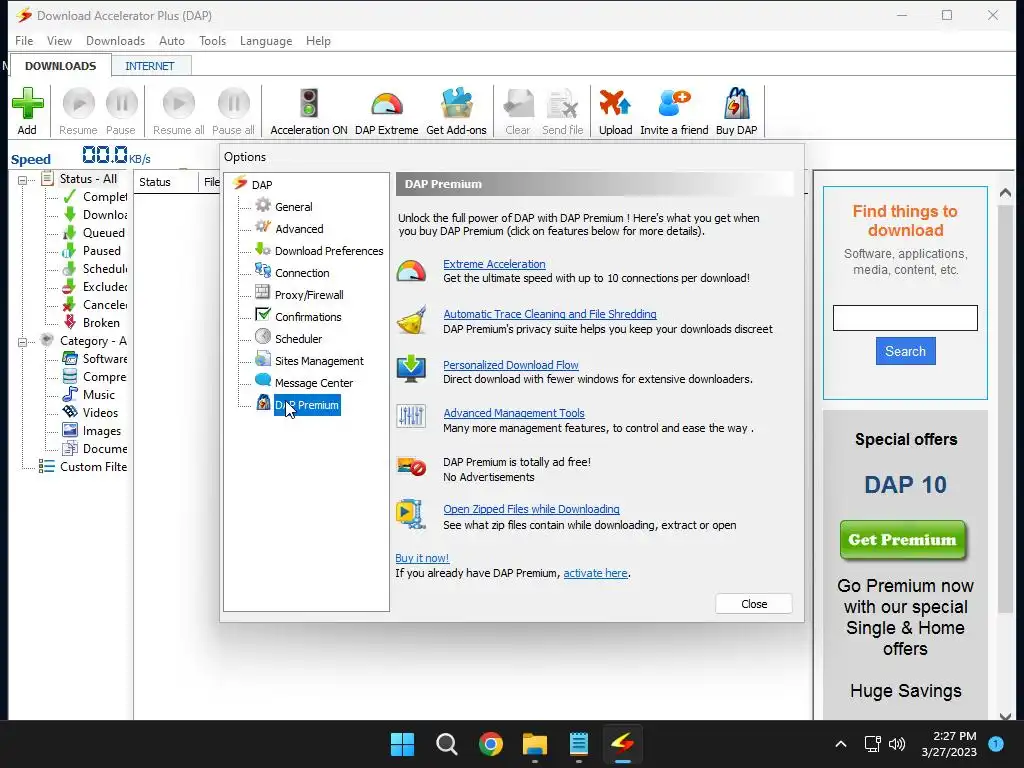Click the Pause toolbar button
Viewport: 1024px width, 768px height.
coord(121,111)
